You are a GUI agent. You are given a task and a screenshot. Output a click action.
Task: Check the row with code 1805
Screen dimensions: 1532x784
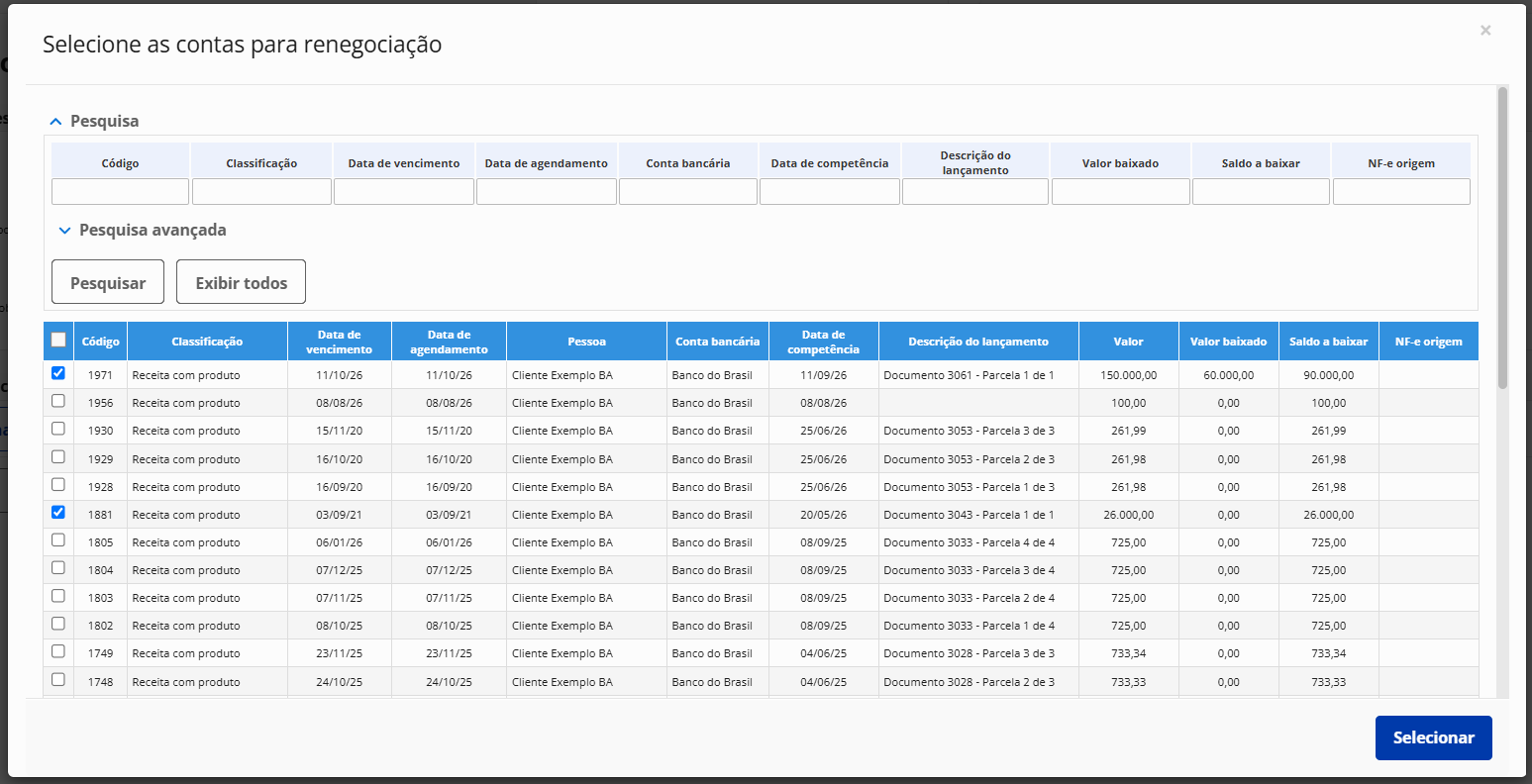click(58, 539)
